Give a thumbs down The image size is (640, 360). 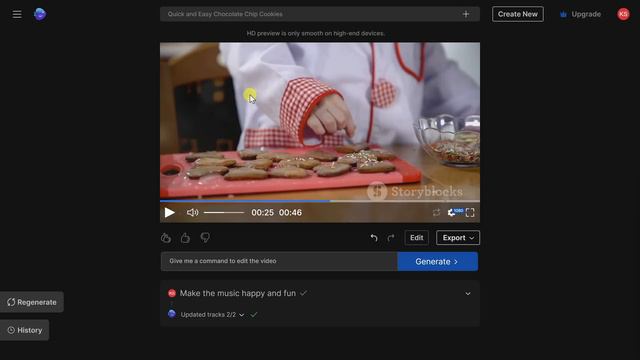tap(205, 238)
